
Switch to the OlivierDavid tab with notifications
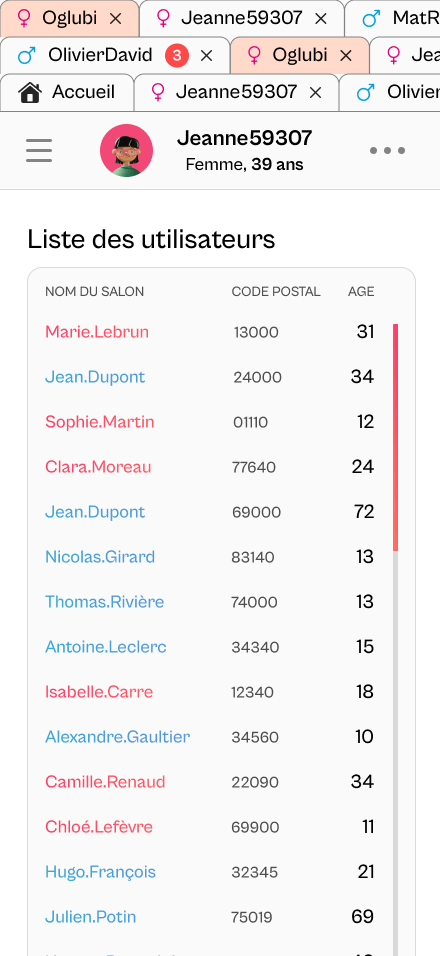coord(115,56)
